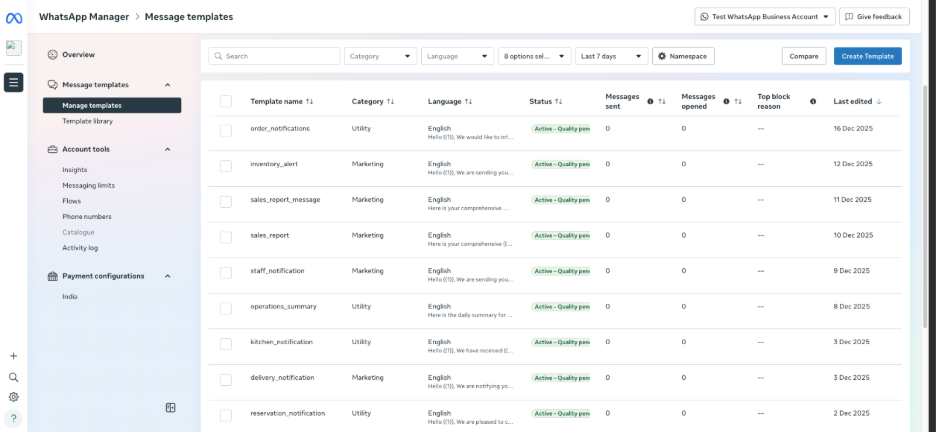
Task: Click the template Search field
Action: click(x=275, y=56)
